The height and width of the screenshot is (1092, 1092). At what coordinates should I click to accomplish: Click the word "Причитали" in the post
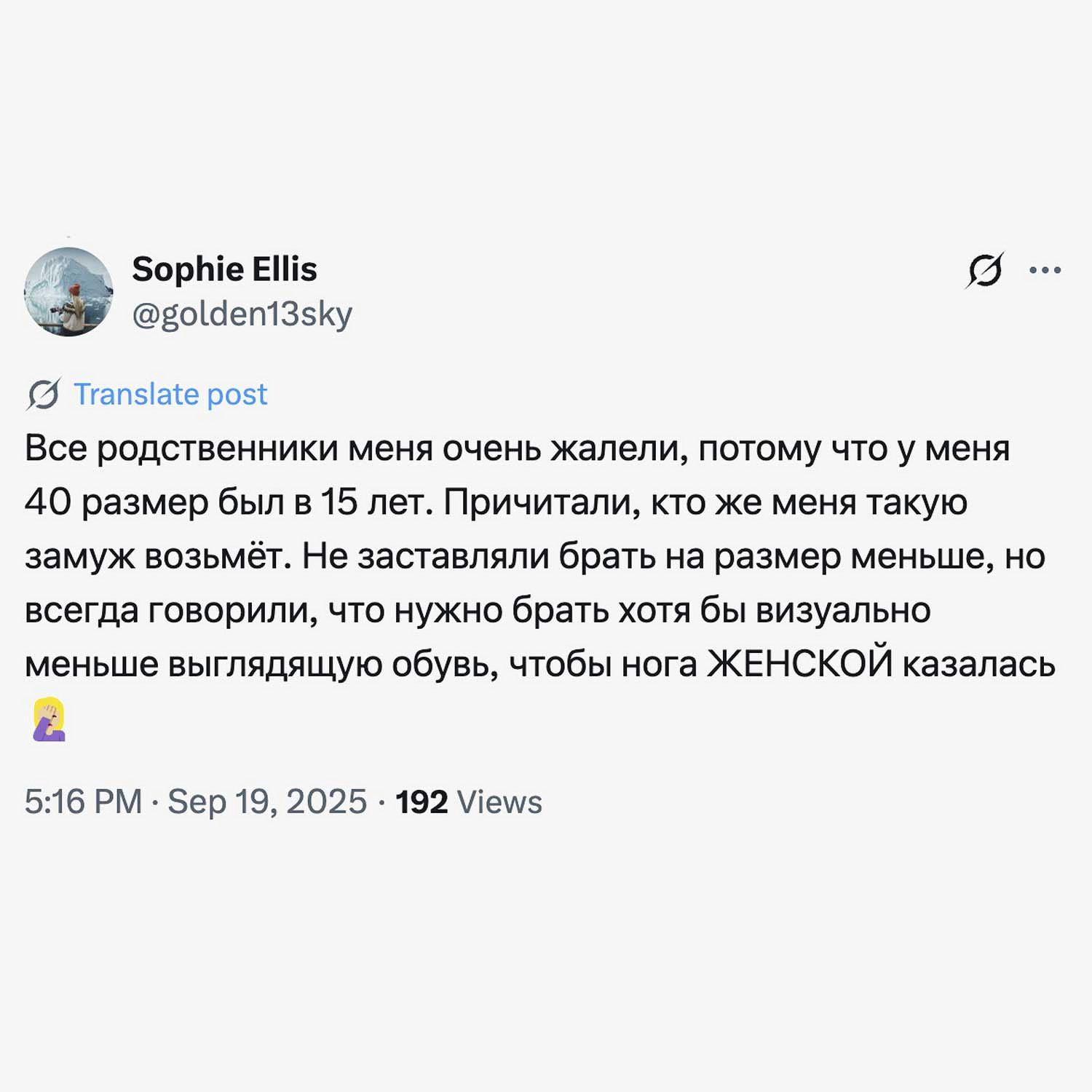click(537, 502)
